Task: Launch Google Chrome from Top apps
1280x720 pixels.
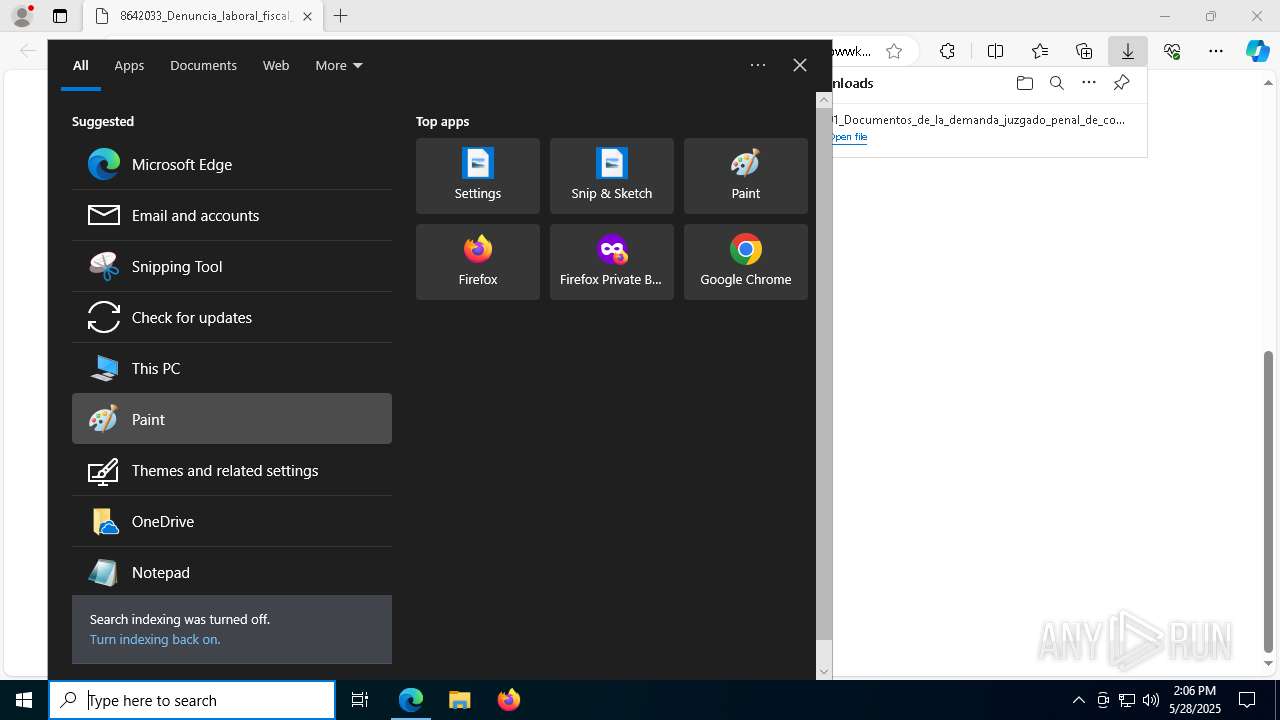Action: (746, 262)
